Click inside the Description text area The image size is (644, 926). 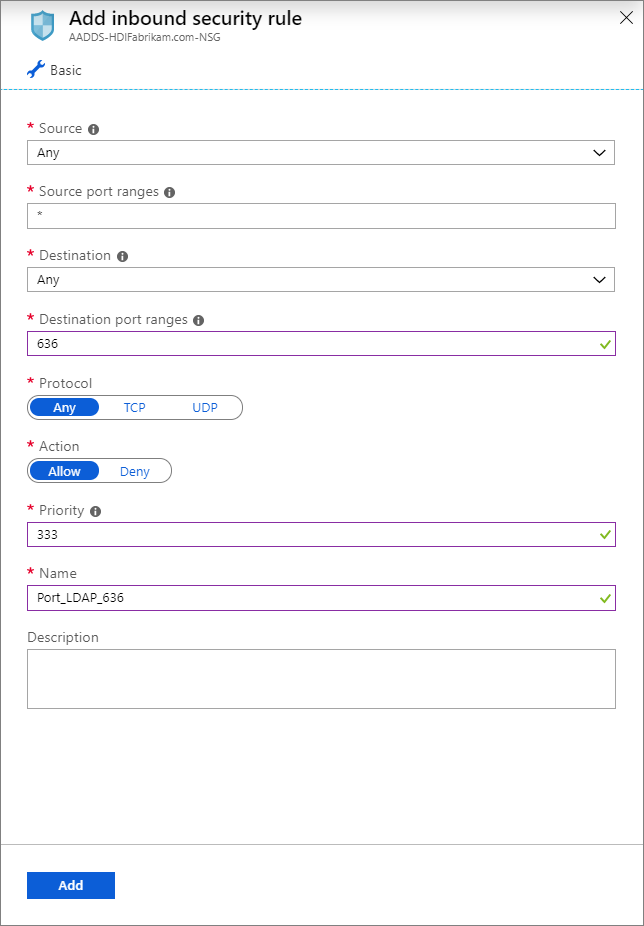click(x=320, y=678)
